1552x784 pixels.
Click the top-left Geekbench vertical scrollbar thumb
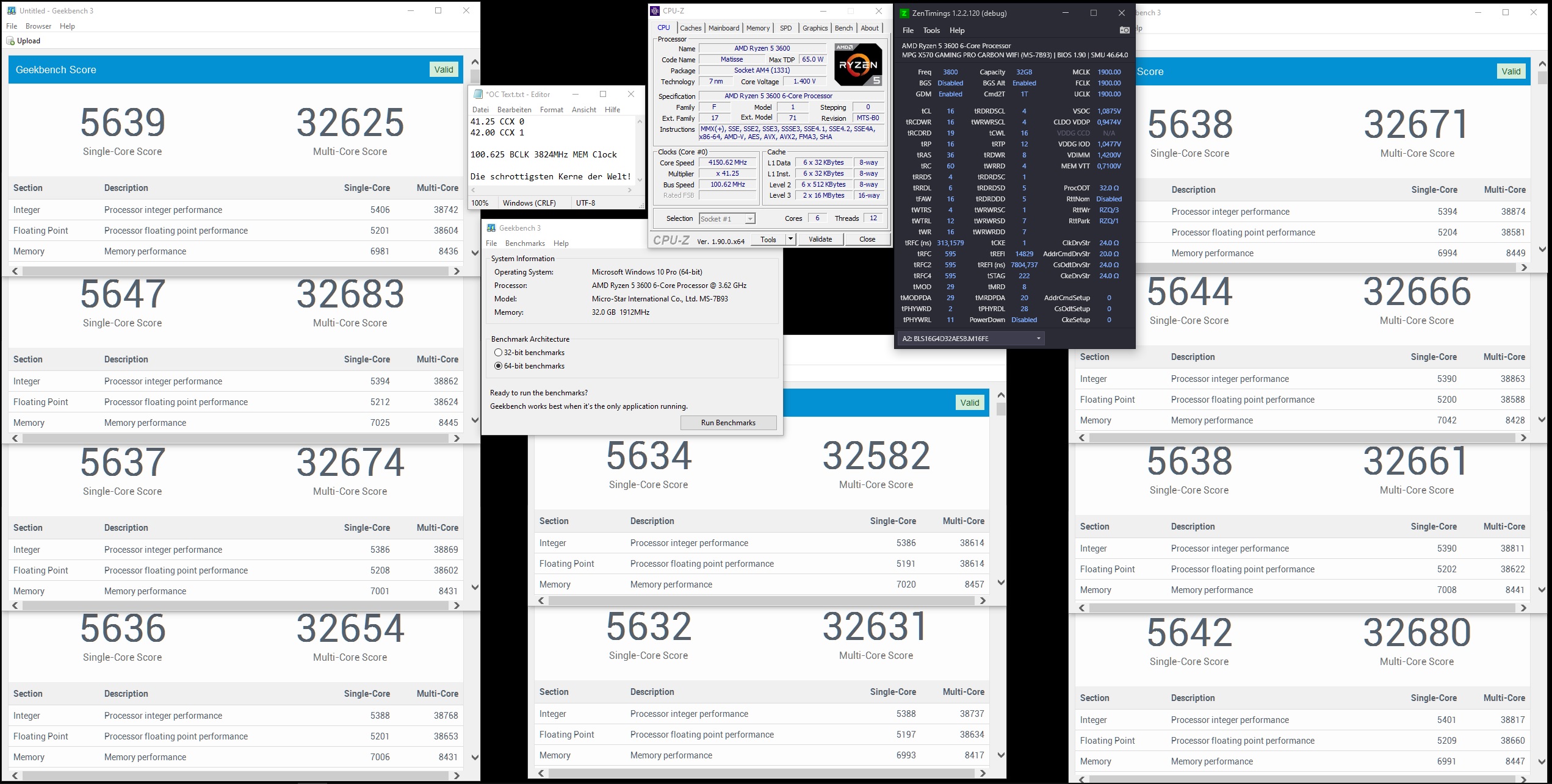(x=475, y=76)
